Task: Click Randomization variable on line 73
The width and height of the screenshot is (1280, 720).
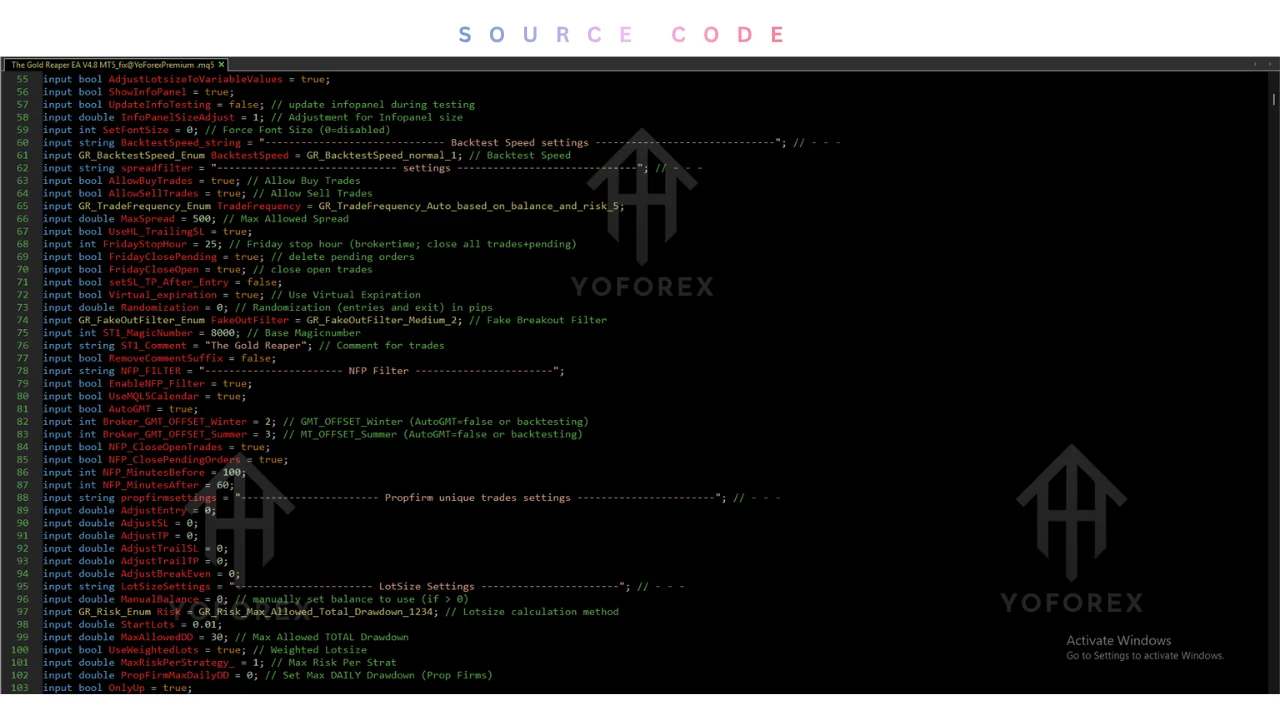Action: pos(159,308)
